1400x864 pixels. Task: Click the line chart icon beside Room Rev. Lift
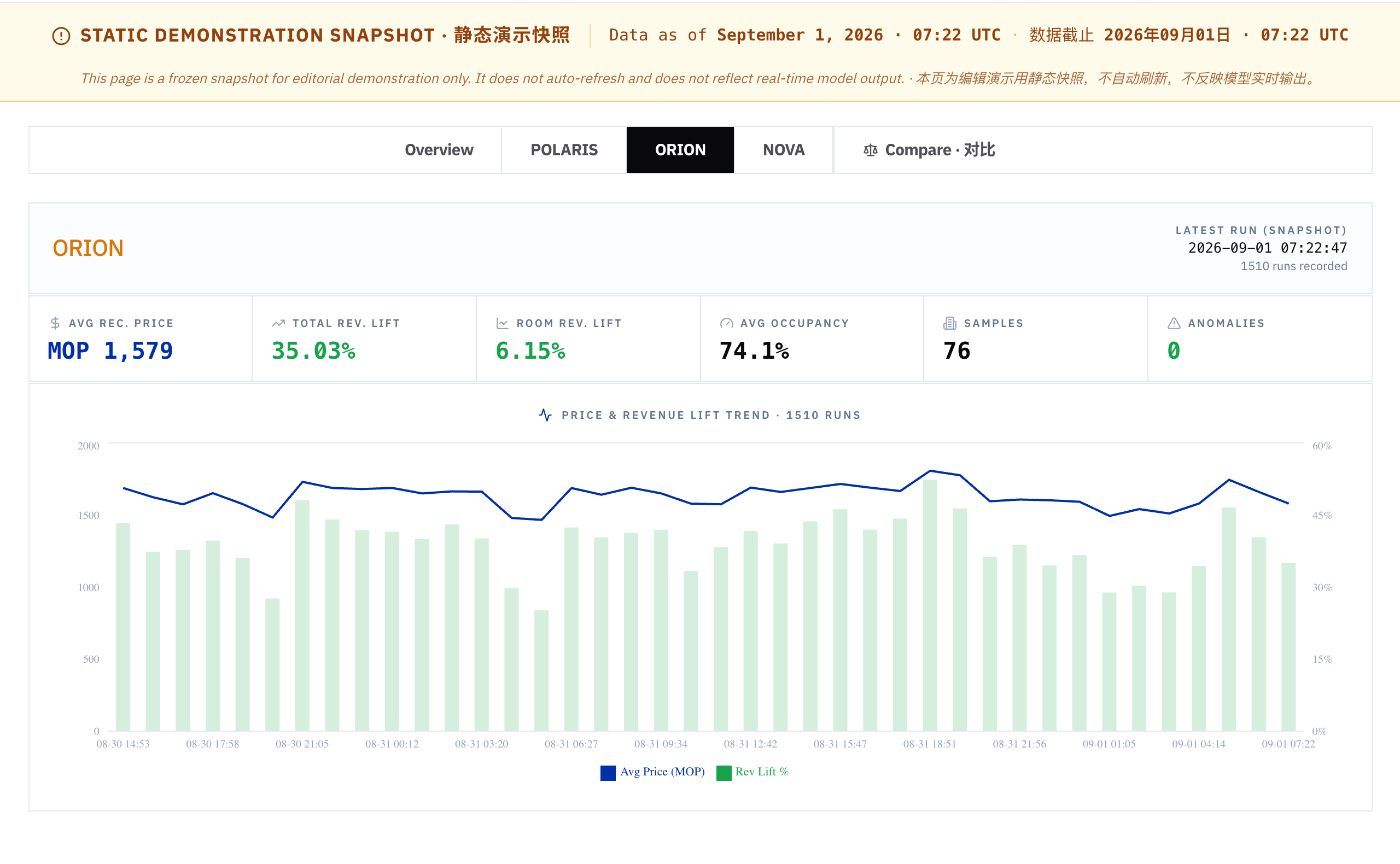point(502,323)
